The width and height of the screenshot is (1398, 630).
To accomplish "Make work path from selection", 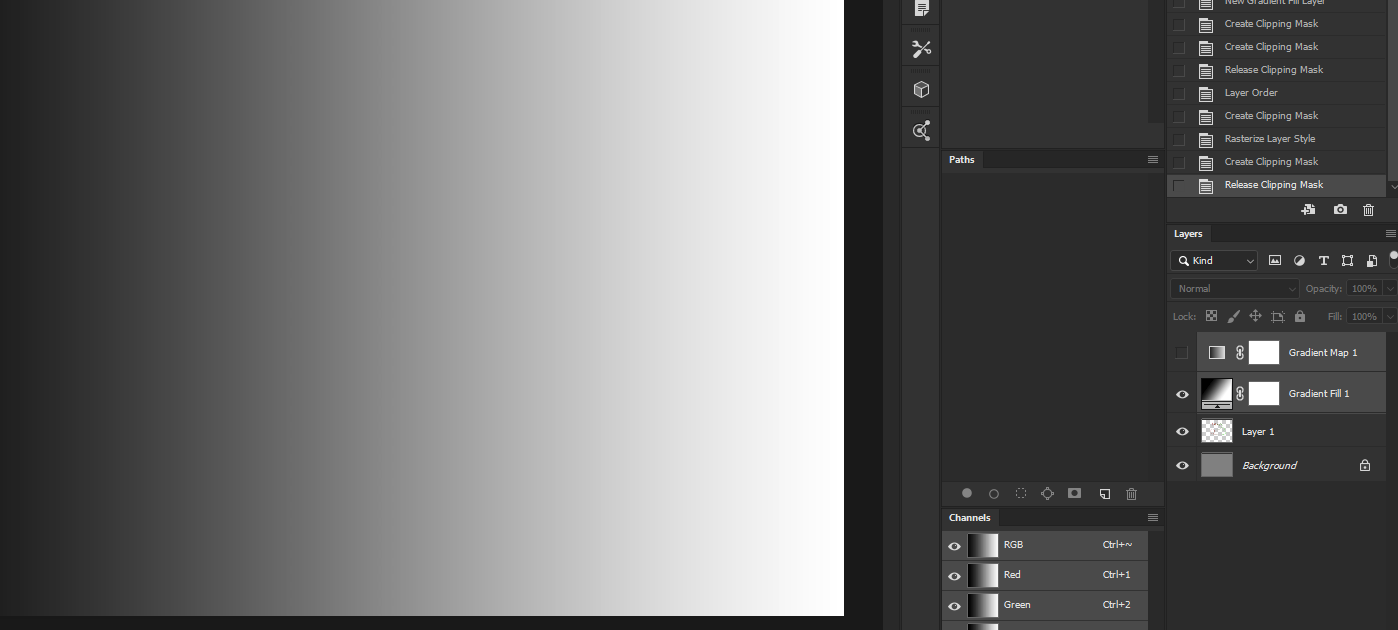I will pyautogui.click(x=1048, y=493).
